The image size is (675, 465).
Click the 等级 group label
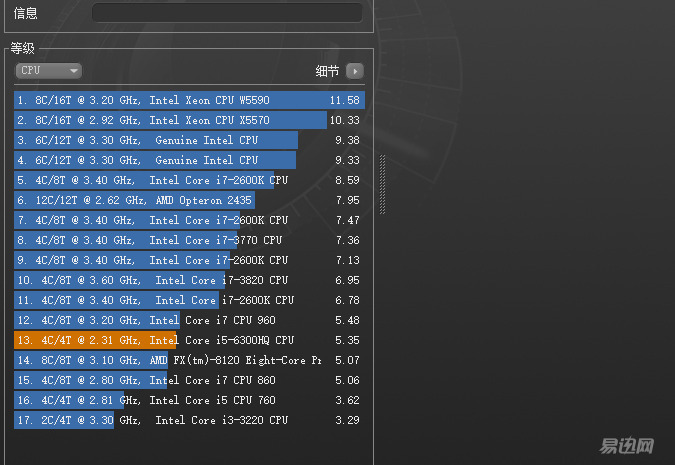(x=22, y=48)
